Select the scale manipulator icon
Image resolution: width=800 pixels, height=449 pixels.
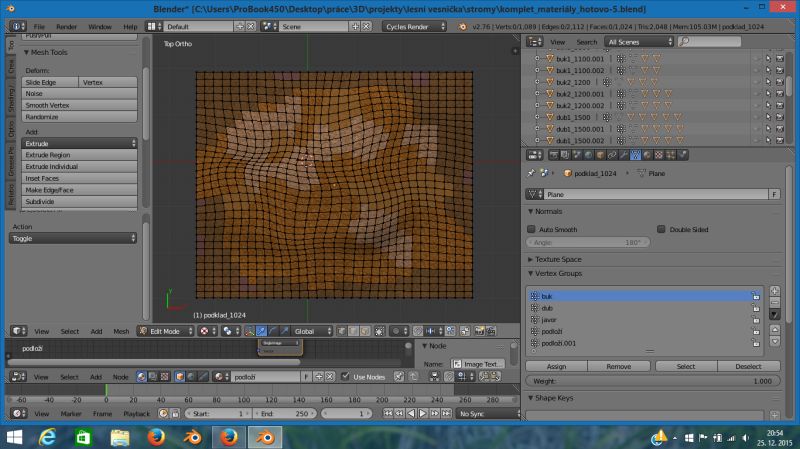285,331
